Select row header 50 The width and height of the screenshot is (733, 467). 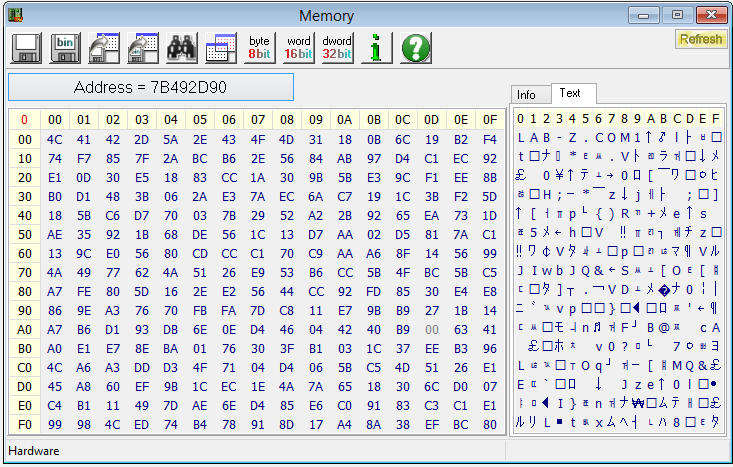(24, 234)
